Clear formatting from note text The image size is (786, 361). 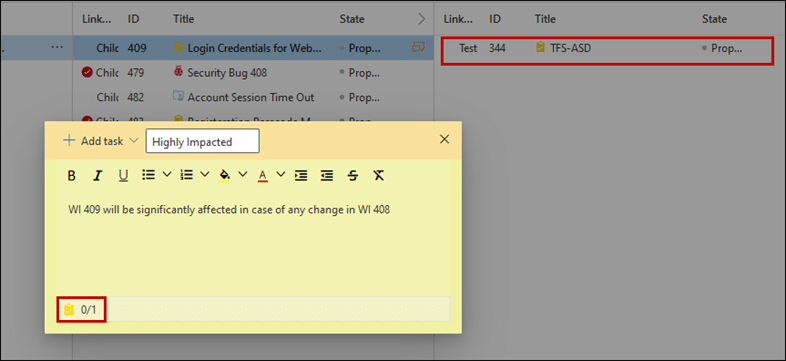(x=378, y=175)
